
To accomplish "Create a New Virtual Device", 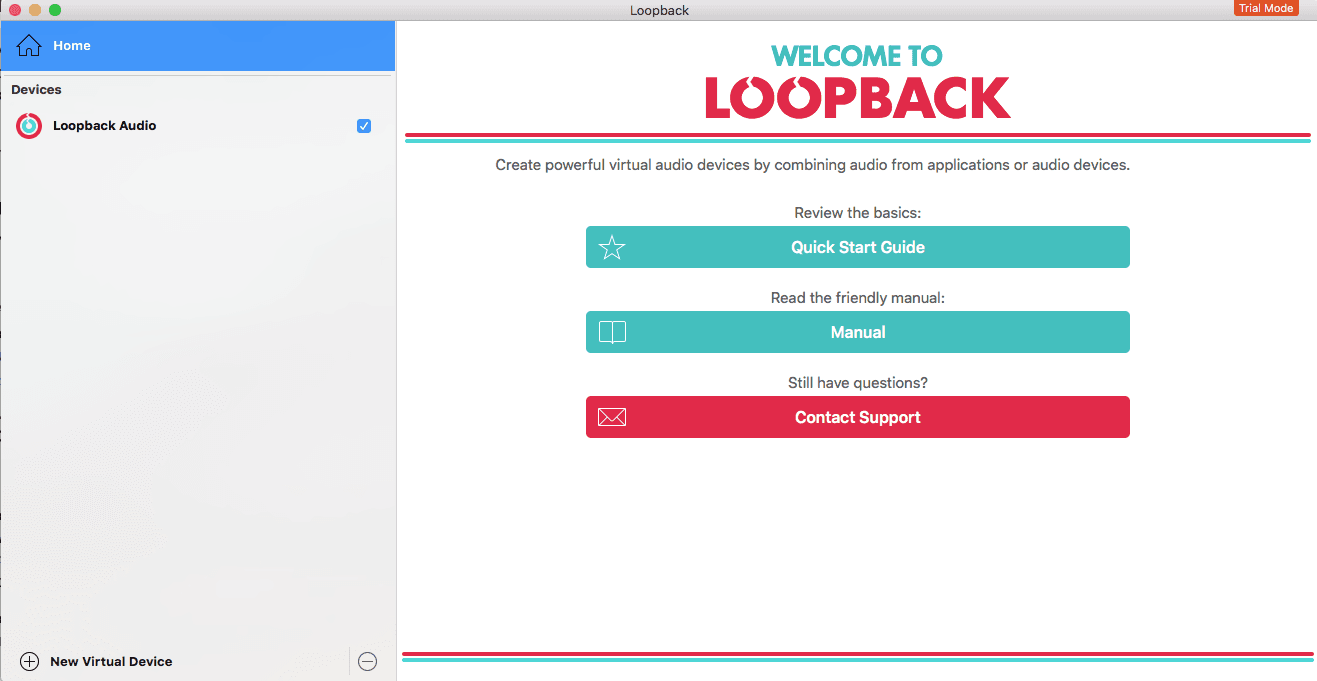I will pos(110,661).
